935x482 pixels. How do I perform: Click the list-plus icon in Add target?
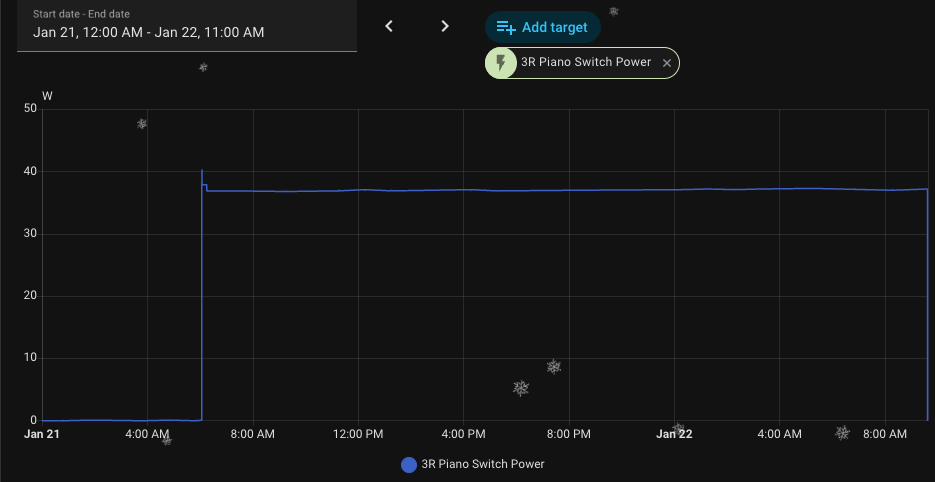pyautogui.click(x=506, y=27)
